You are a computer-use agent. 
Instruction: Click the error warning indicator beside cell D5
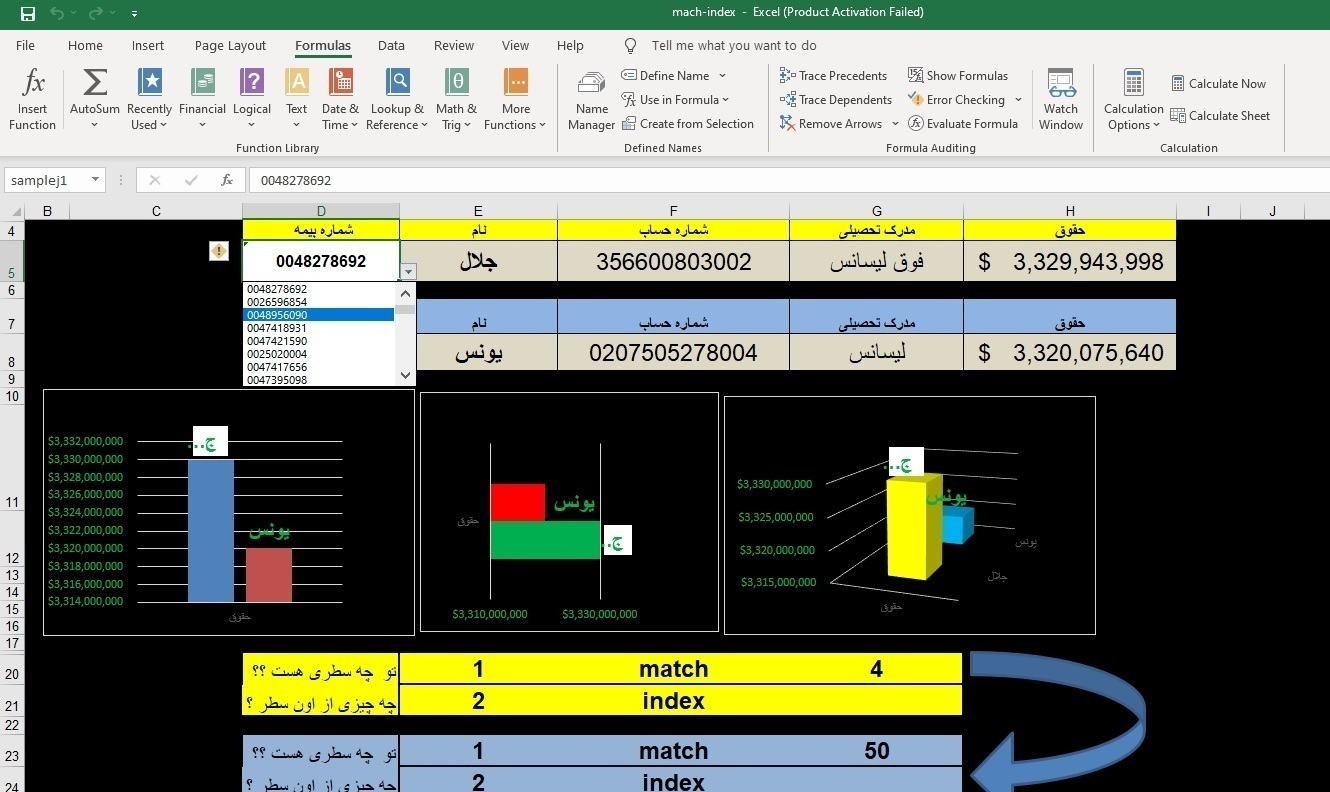click(x=218, y=252)
